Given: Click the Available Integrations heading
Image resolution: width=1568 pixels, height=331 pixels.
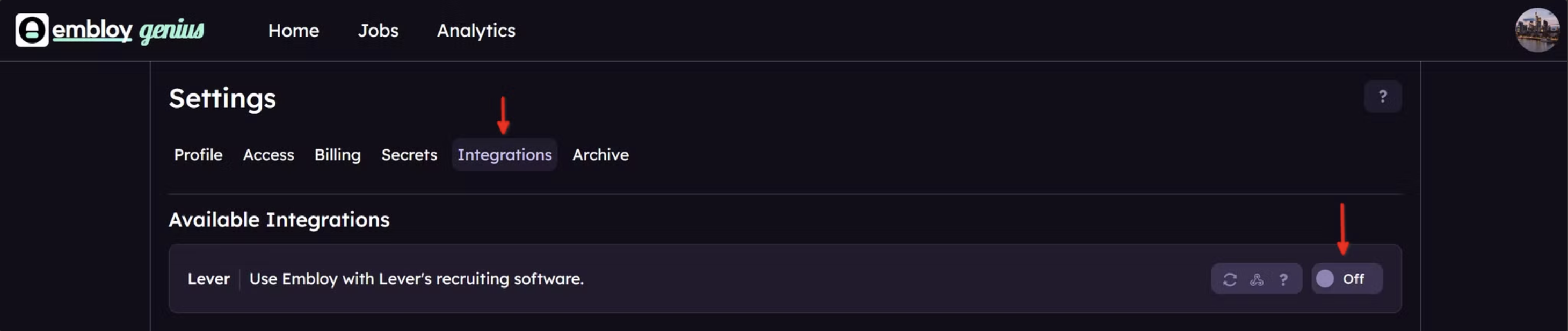Looking at the screenshot, I should (x=279, y=219).
